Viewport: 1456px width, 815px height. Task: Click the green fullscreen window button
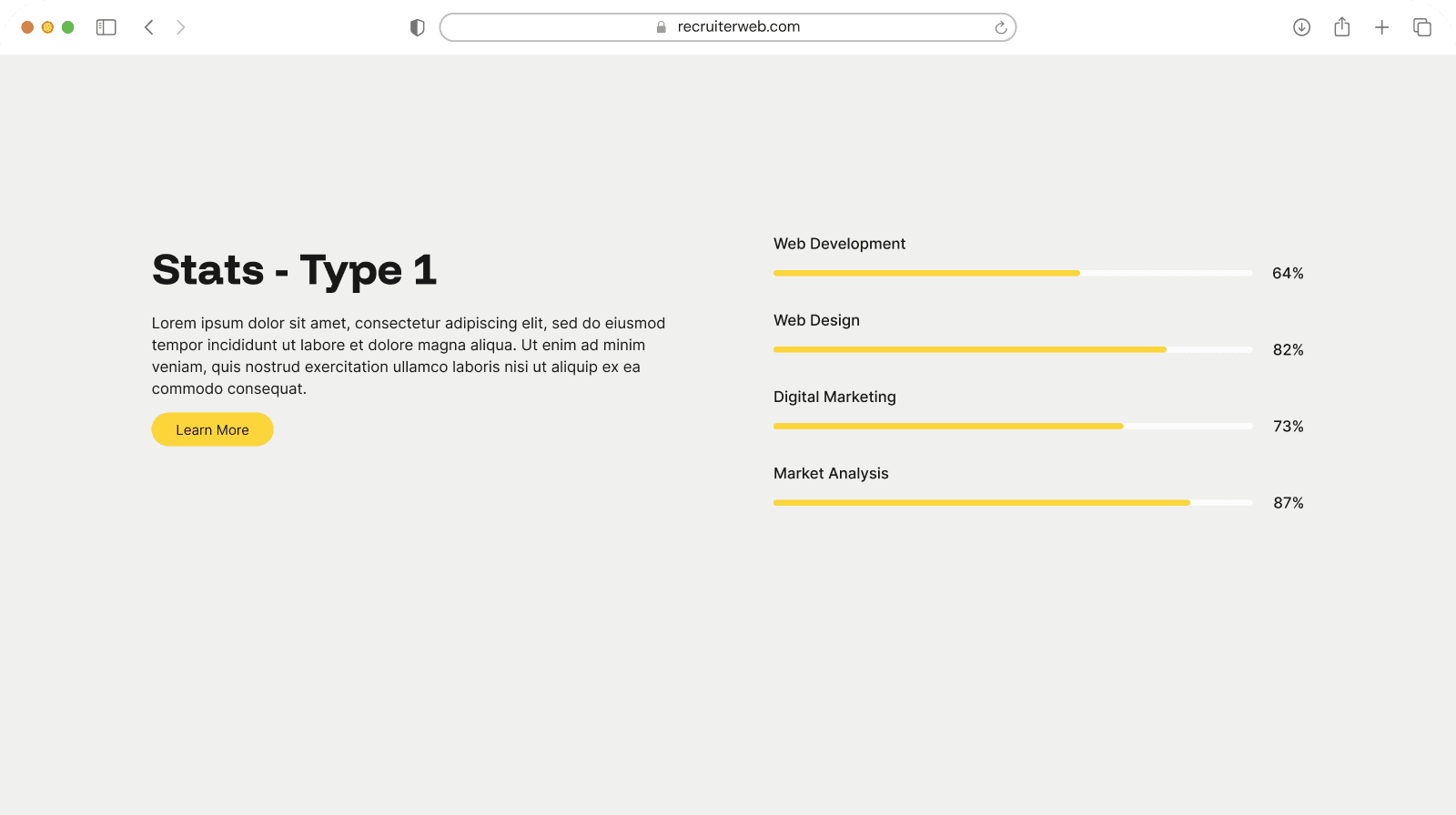[67, 27]
